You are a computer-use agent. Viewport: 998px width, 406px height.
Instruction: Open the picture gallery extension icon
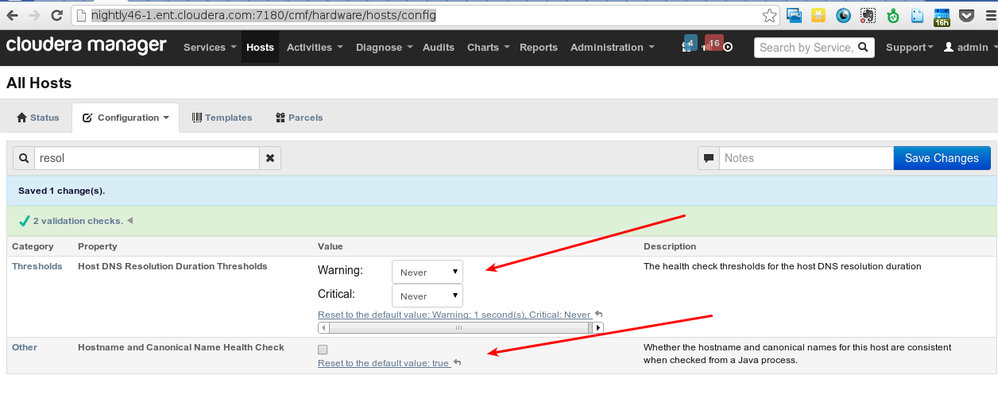click(x=794, y=15)
